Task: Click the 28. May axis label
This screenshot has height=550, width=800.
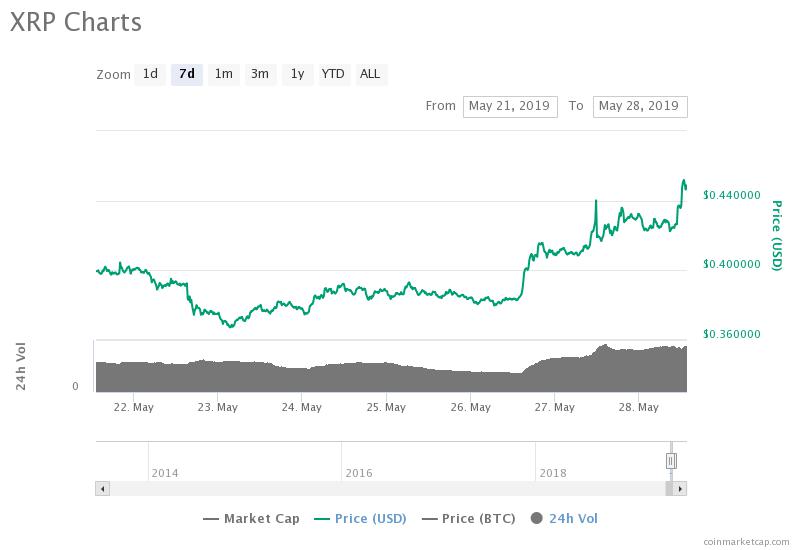Action: pyautogui.click(x=639, y=407)
